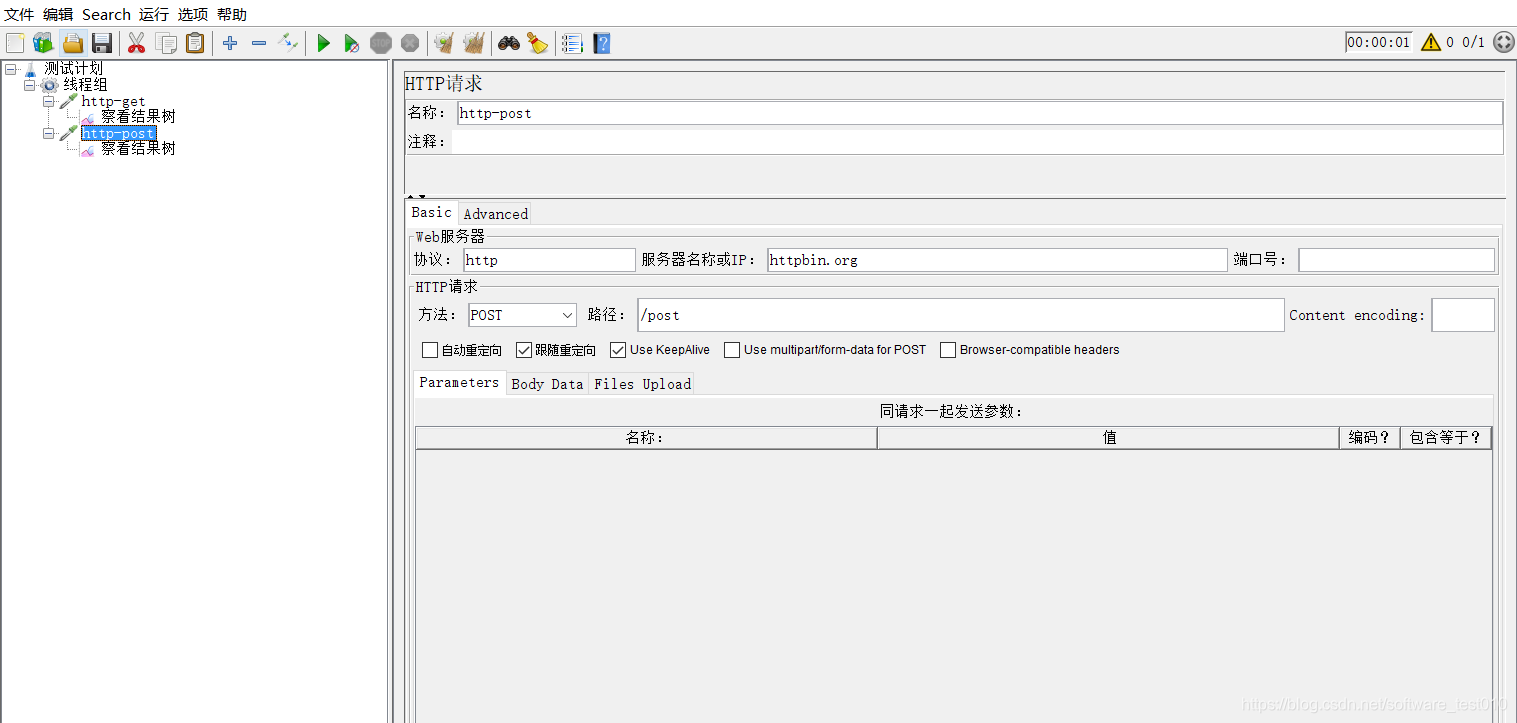Select 线程组 in the tree
Viewport: 1517px width, 723px height.
(x=85, y=85)
